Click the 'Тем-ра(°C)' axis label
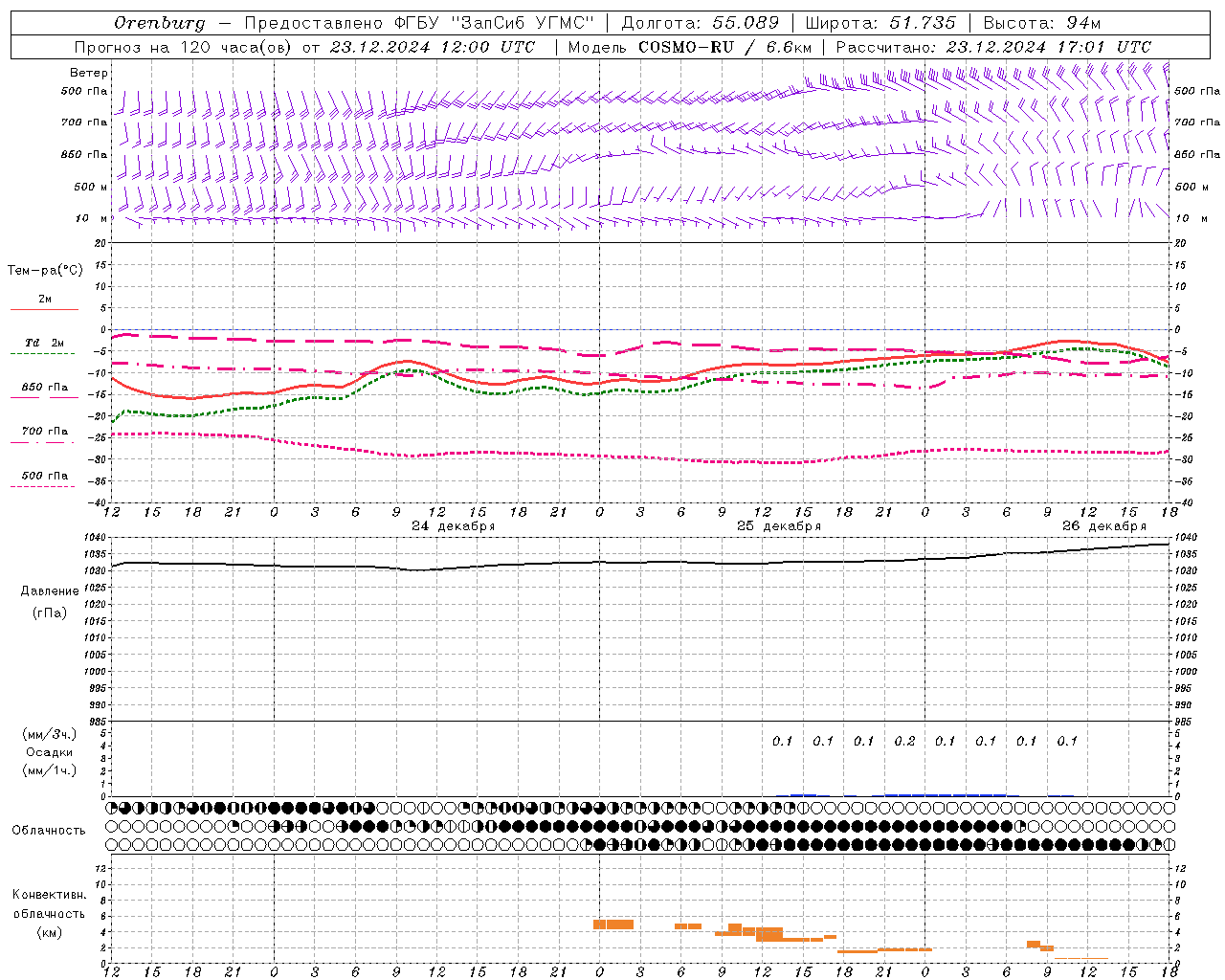 pos(45,271)
